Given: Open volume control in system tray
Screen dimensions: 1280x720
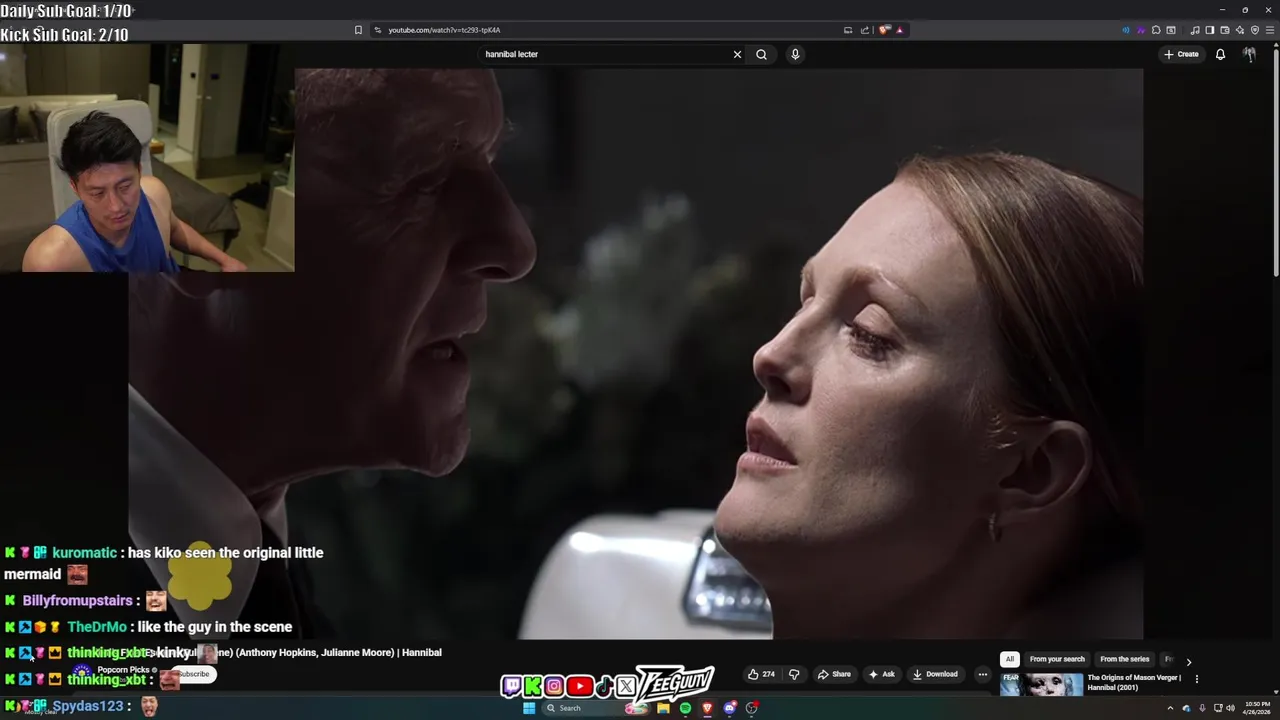Looking at the screenshot, I should [1231, 708].
